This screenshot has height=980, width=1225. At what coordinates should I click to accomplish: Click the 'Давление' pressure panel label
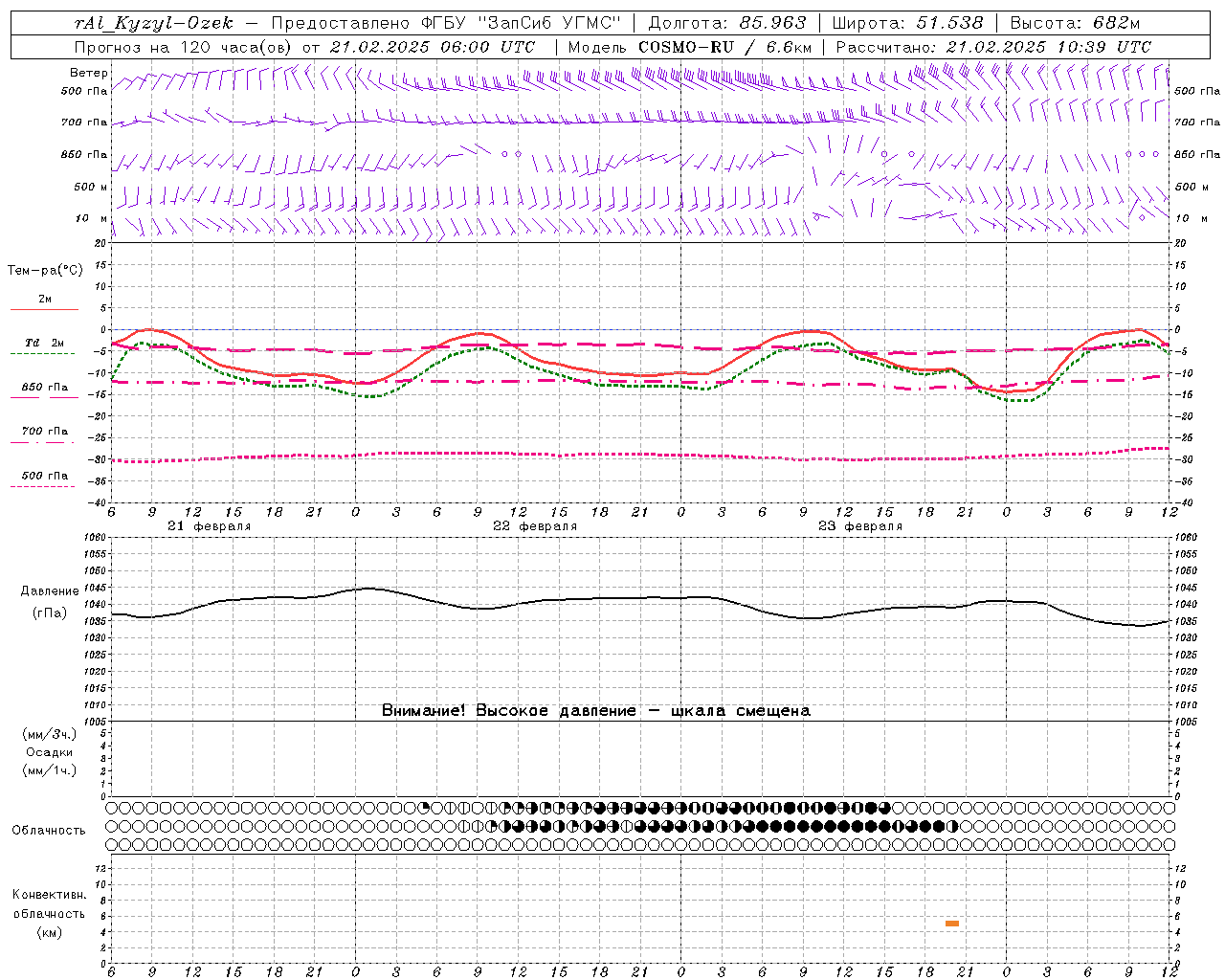50,591
